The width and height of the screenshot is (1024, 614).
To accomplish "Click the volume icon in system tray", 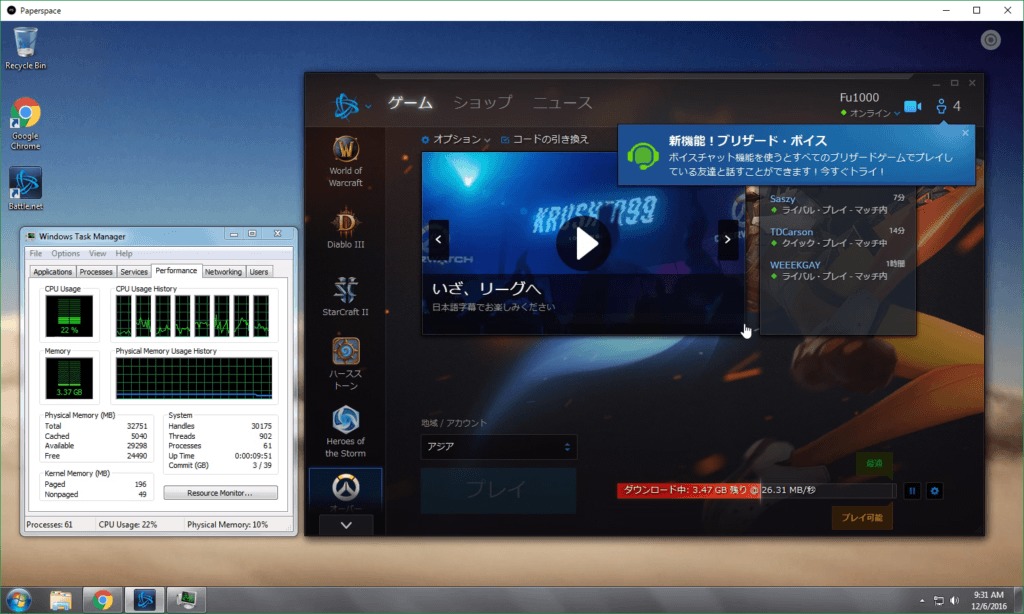I will click(x=955, y=600).
